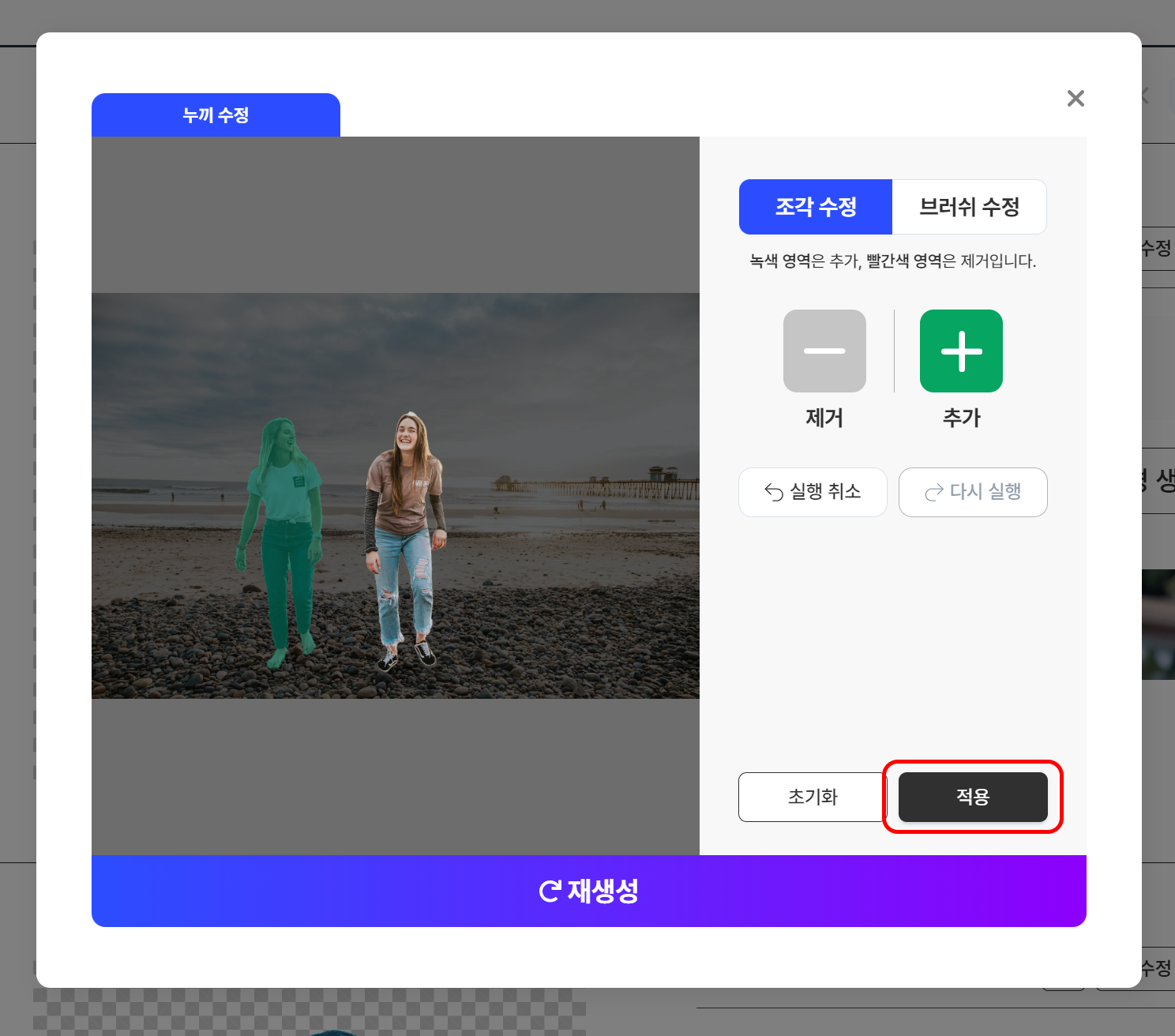Switch to the 브러쉬 수정 tab

[970, 207]
